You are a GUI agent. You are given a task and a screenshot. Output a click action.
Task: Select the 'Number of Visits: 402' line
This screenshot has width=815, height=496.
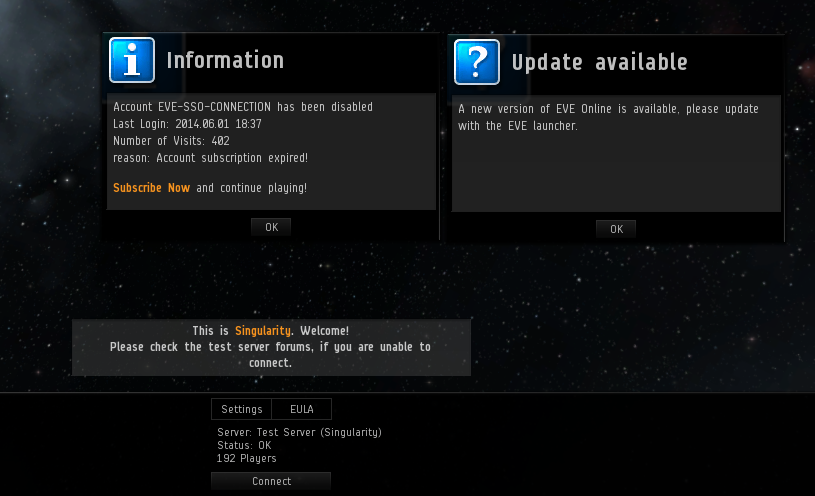[x=171, y=141]
